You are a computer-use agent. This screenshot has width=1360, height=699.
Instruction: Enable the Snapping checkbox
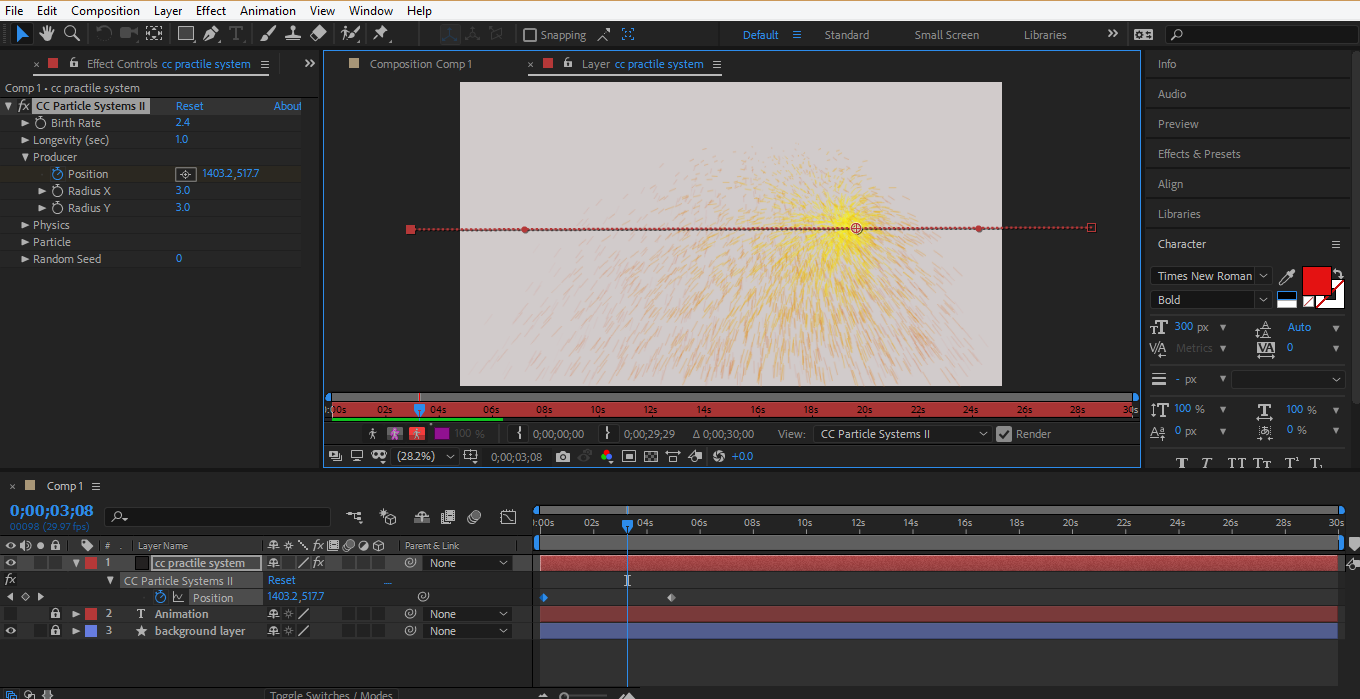tap(530, 35)
